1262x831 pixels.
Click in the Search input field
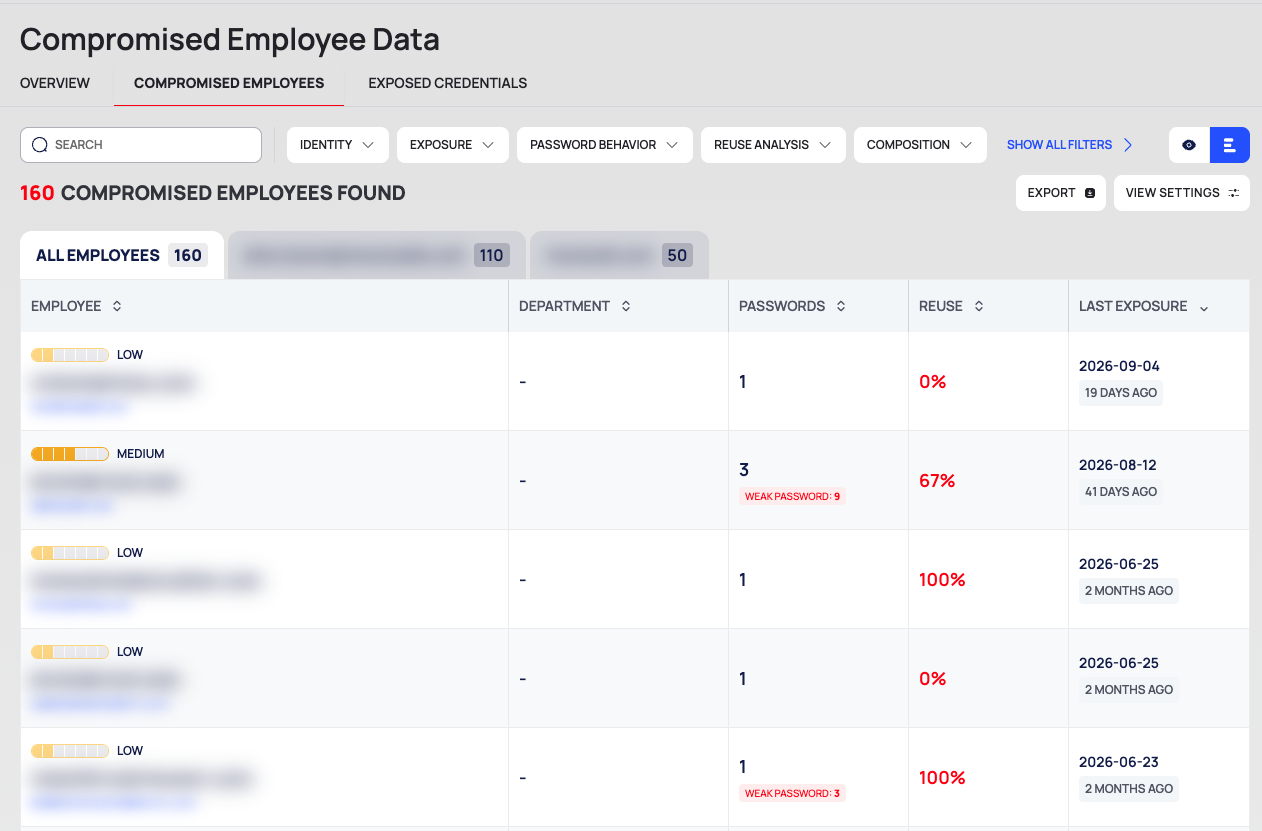[141, 145]
